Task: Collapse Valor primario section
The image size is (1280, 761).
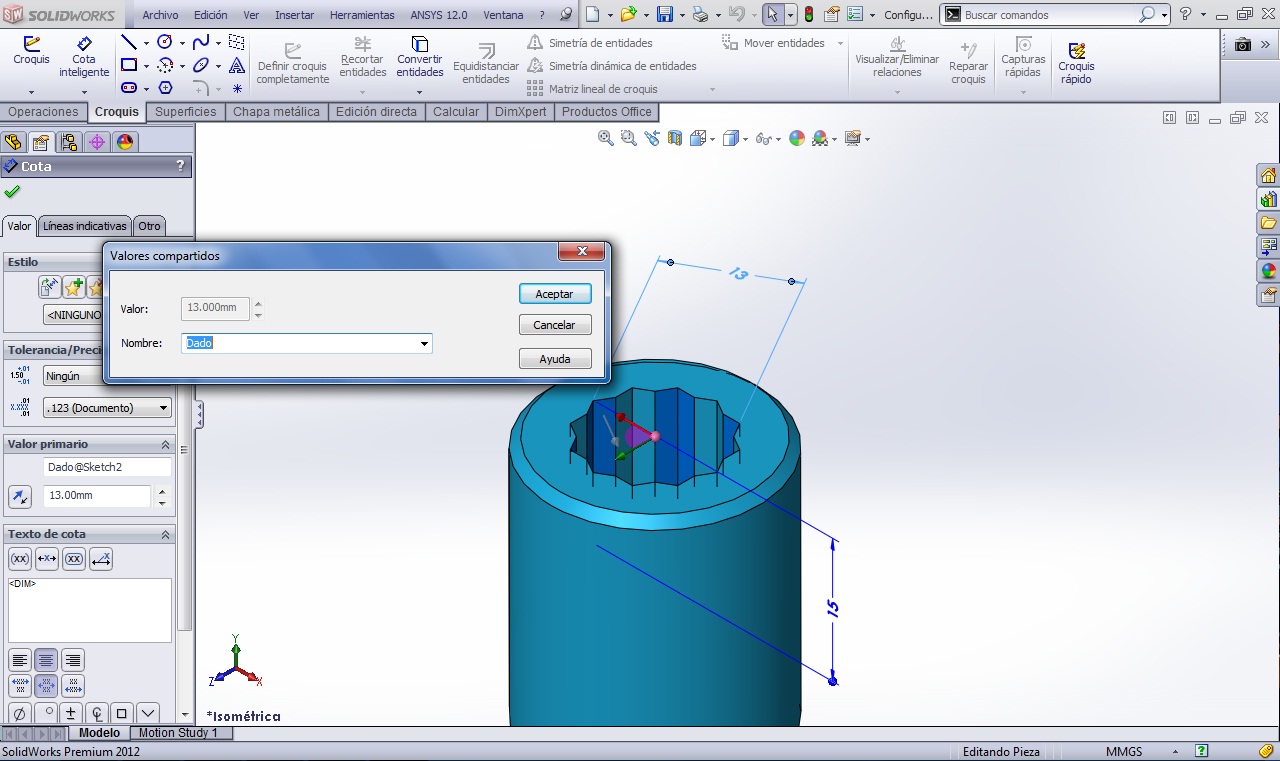Action: (166, 444)
